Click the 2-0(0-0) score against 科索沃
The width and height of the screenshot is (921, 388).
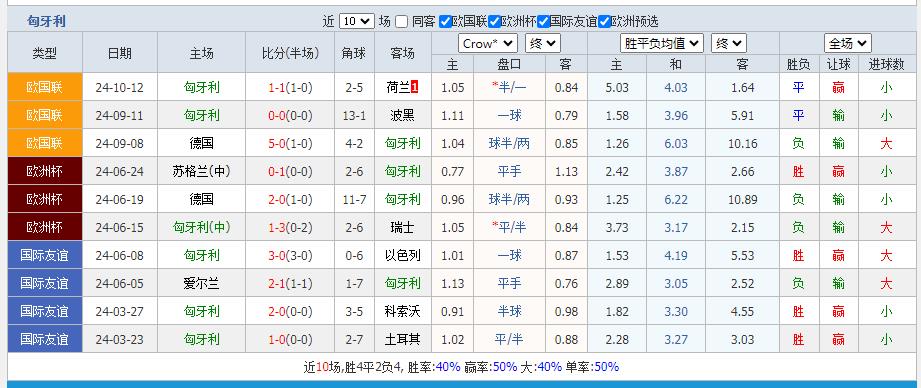point(290,312)
